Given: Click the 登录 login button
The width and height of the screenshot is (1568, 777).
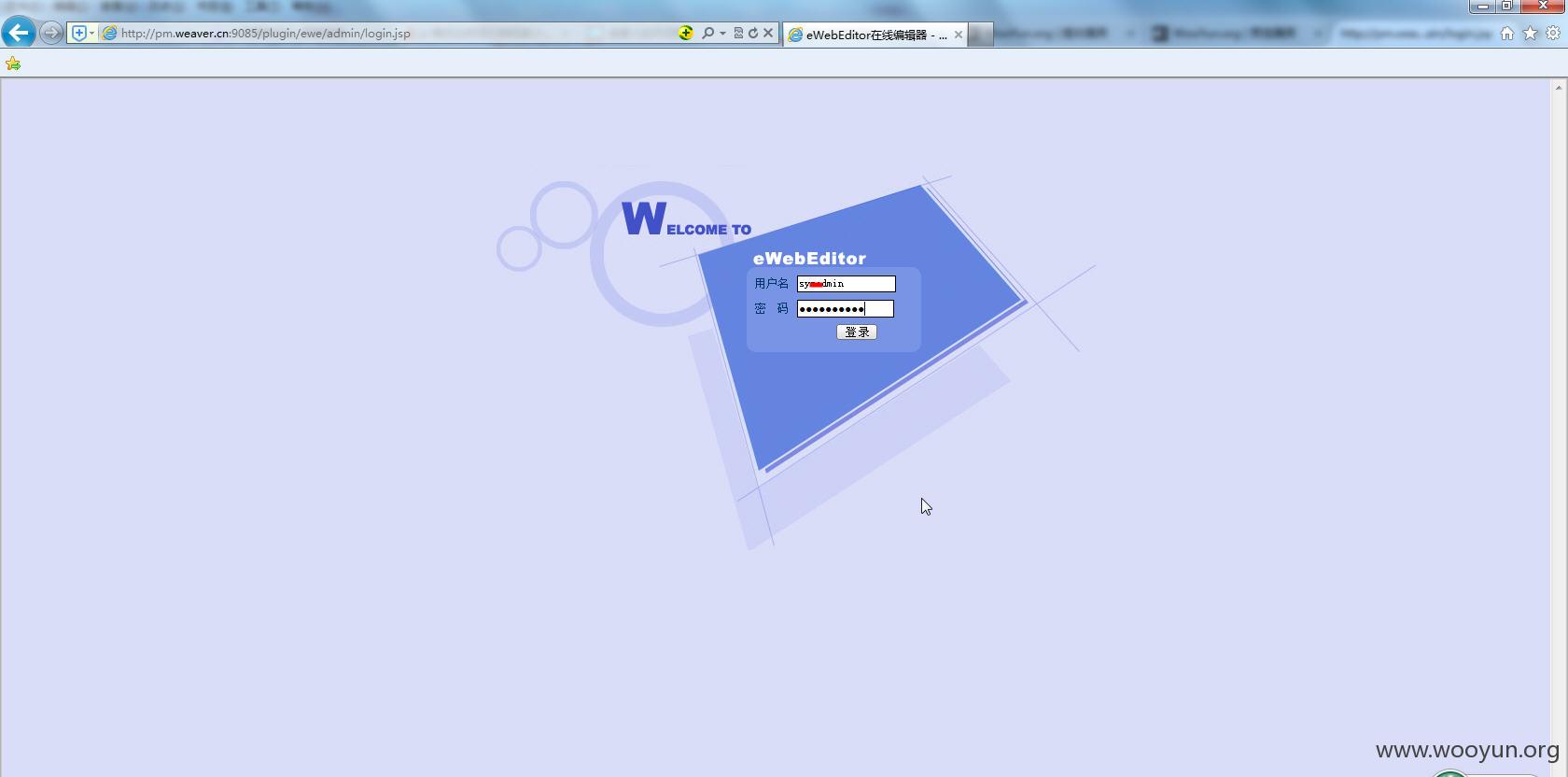Looking at the screenshot, I should 857,332.
